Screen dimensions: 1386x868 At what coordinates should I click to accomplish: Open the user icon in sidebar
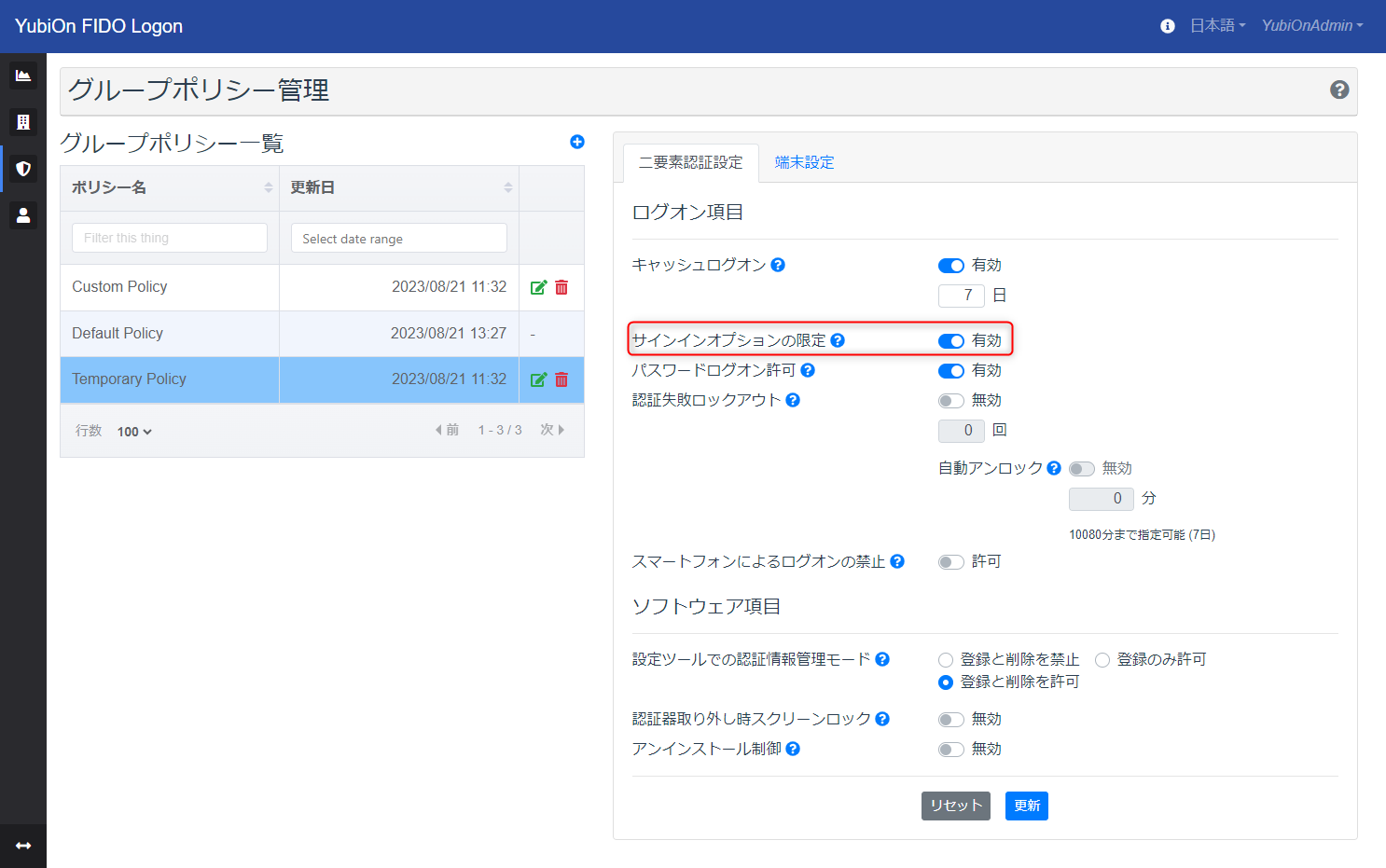pos(23,215)
